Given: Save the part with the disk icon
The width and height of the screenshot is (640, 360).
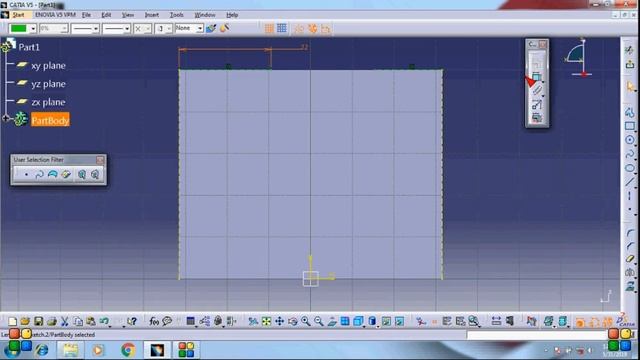Looking at the screenshot, I should pos(38,322).
